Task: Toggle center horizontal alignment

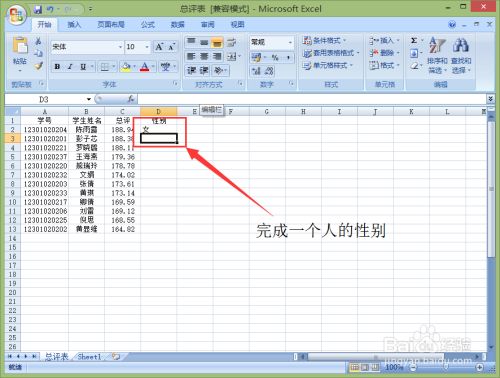Action: tap(204, 56)
